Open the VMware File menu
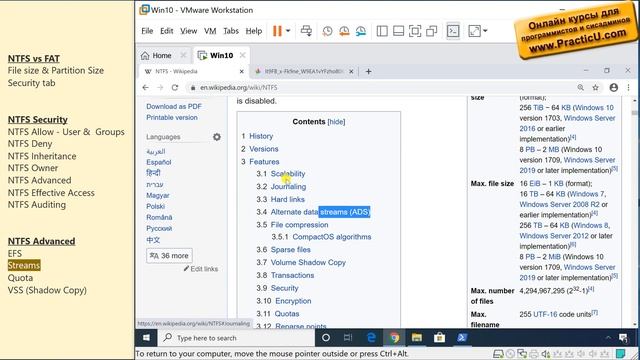Viewport: 640px width, 360px height. 147,31
